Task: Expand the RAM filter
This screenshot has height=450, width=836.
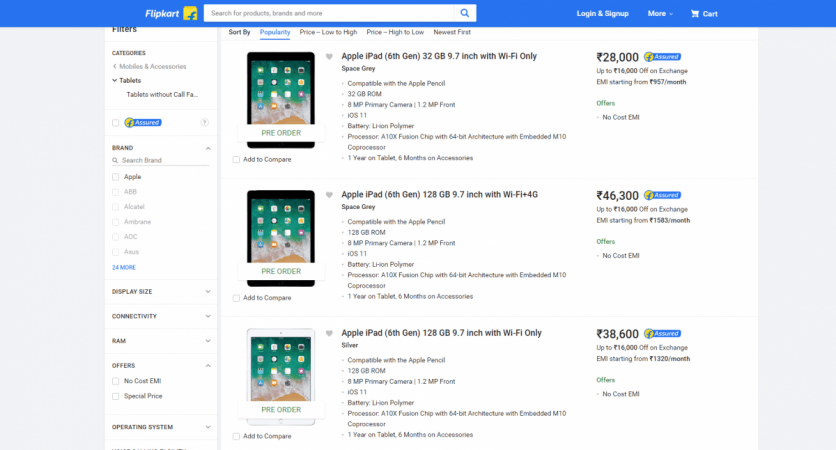Action: [208, 341]
